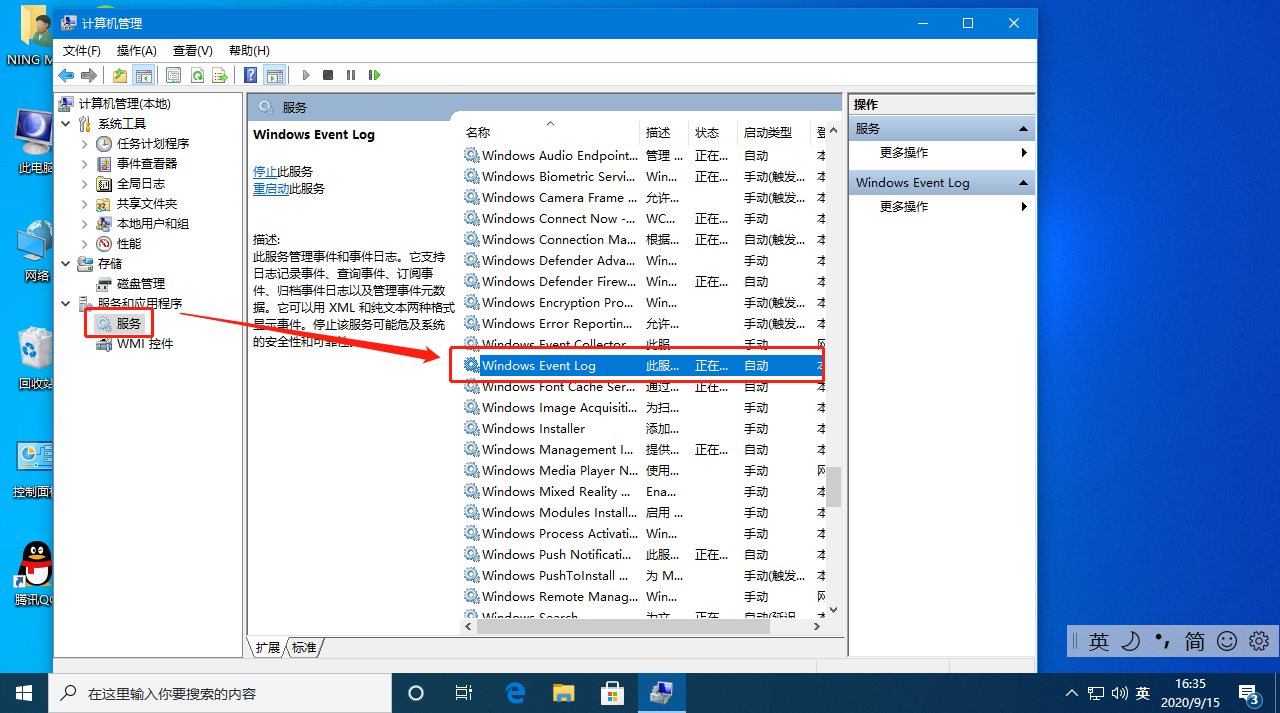Collapse the 服务和应用程序 tree node
The image size is (1280, 713).
tap(67, 304)
